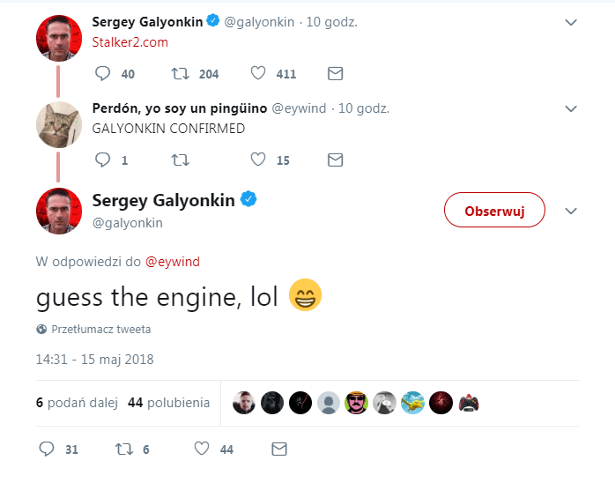Screen dimensions: 615x483
Task: Reply to the Stalker2.com tweet
Action: click(x=102, y=73)
